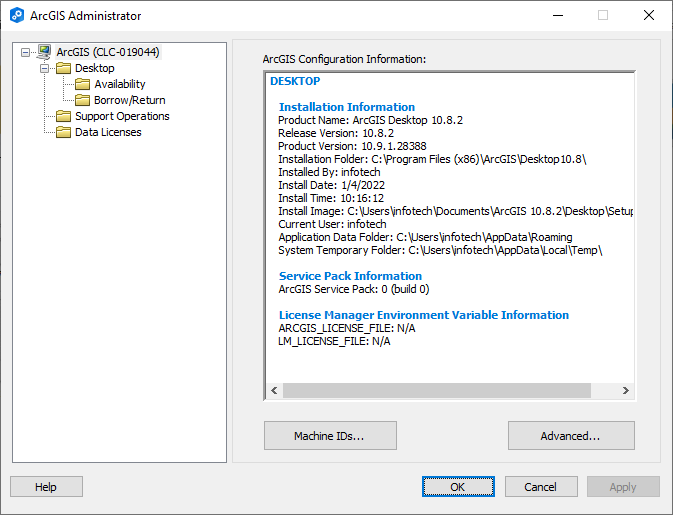Click the Release Version: 10.8.2 line
This screenshot has height=515, width=673.
[x=336, y=133]
